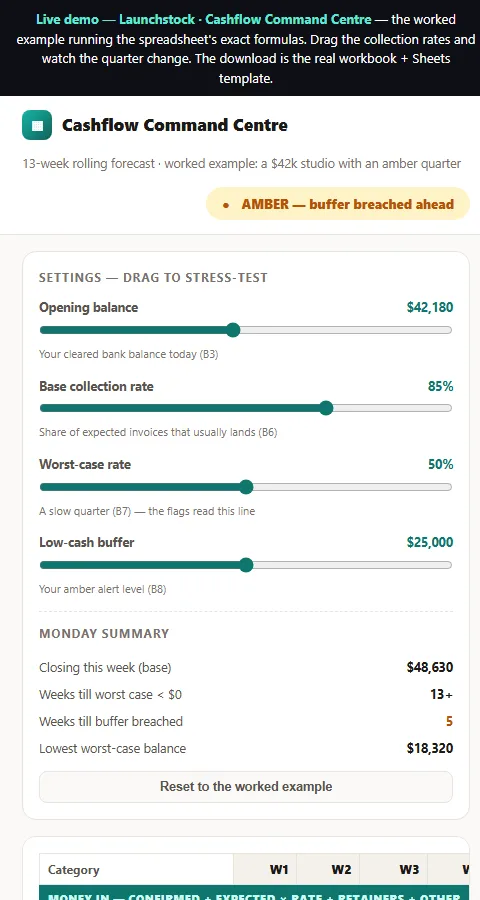Click the green Cashflow Command Centre logo icon

(x=37, y=125)
